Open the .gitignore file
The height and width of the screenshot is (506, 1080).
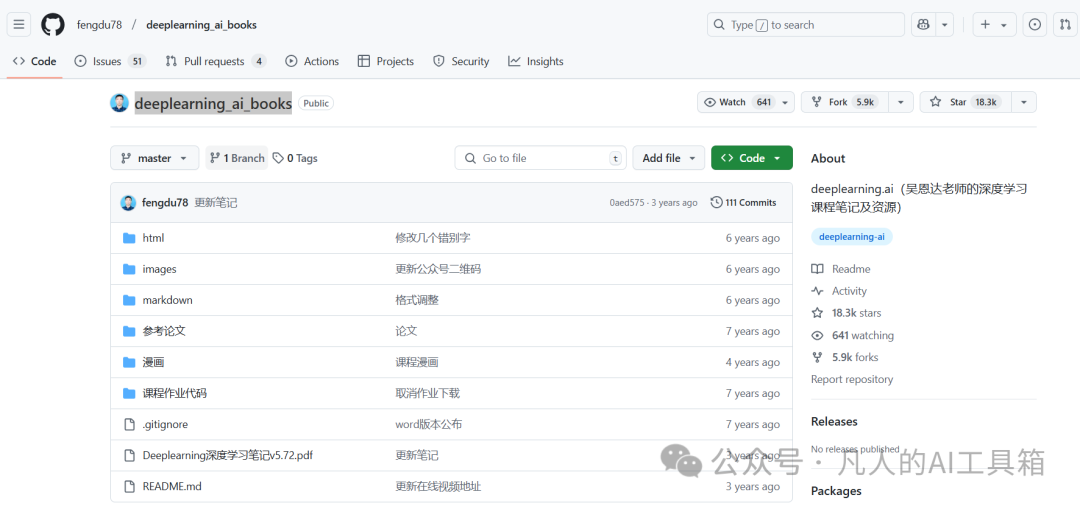pyautogui.click(x=165, y=424)
